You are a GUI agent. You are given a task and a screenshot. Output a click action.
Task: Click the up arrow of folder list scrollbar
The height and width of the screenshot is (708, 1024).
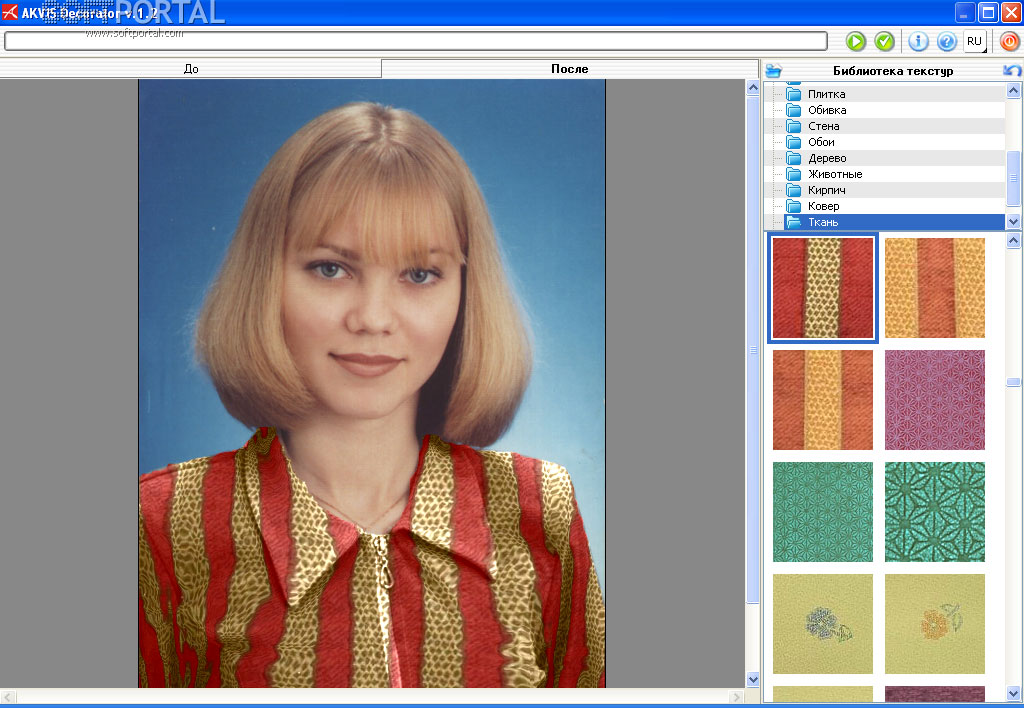coord(1014,91)
